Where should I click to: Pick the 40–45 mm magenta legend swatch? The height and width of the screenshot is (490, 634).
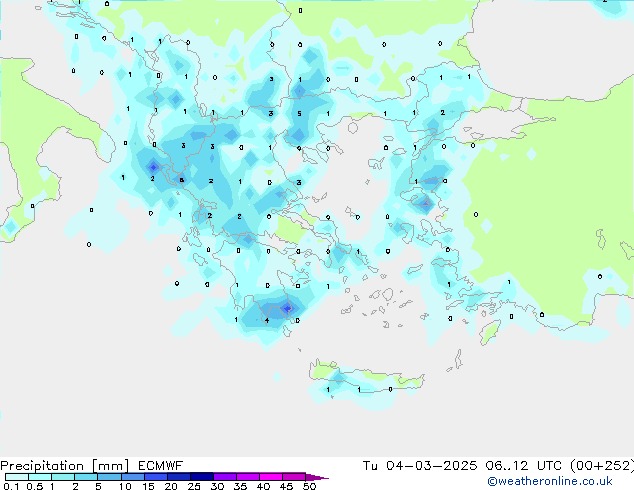coord(271,477)
